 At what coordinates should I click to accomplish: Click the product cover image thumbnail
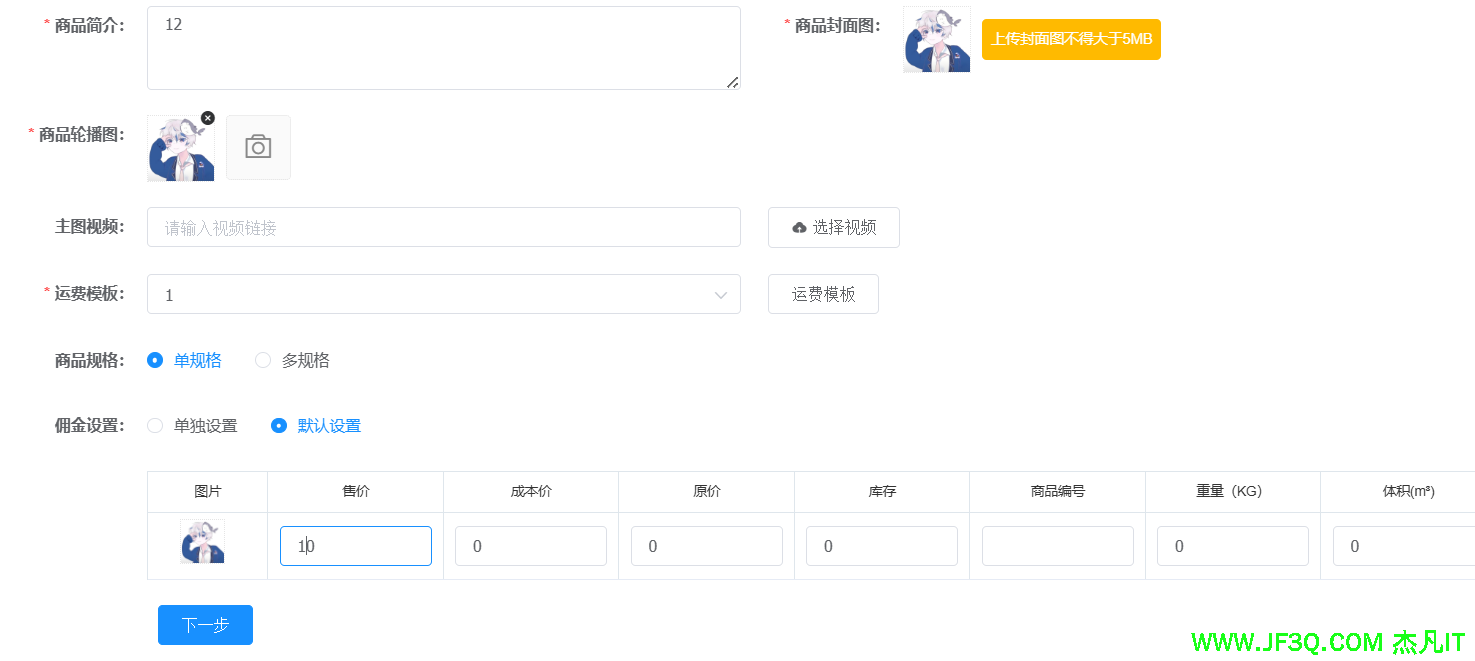tap(936, 40)
